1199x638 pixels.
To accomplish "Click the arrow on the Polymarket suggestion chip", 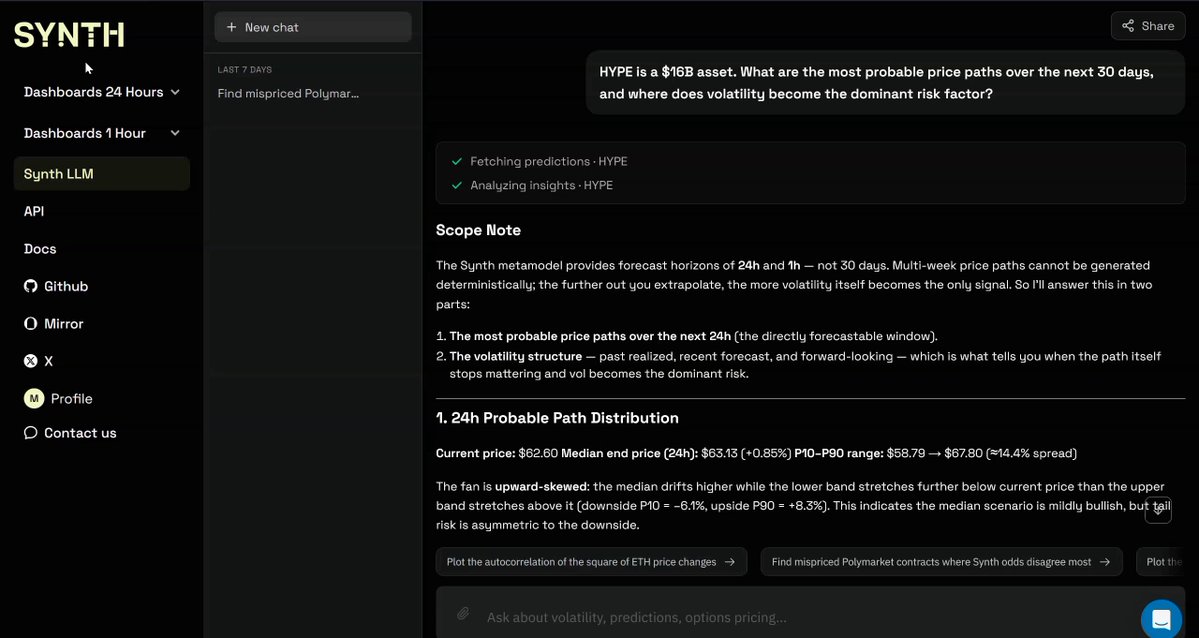I will click(x=1105, y=562).
